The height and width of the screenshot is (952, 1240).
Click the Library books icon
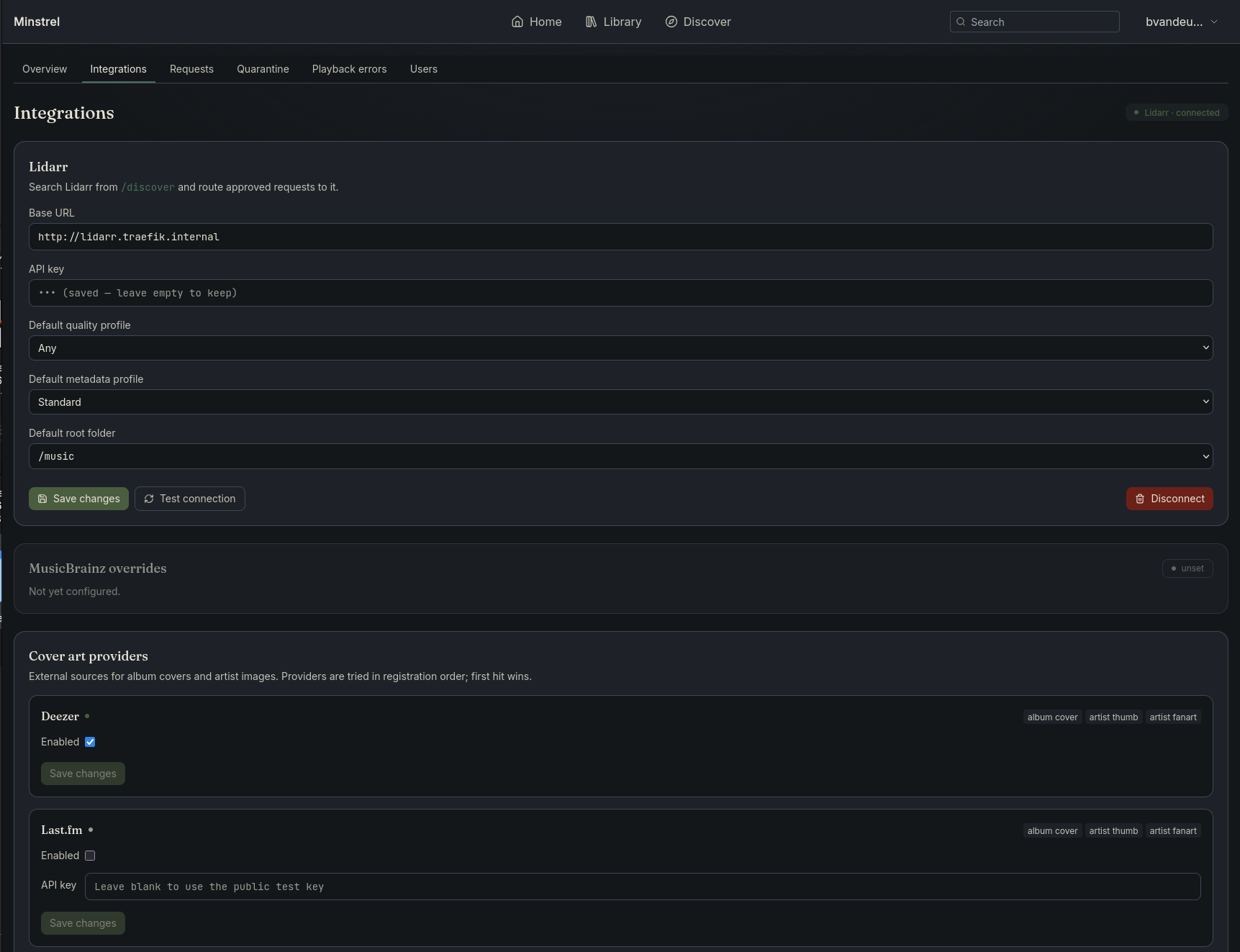(x=591, y=22)
